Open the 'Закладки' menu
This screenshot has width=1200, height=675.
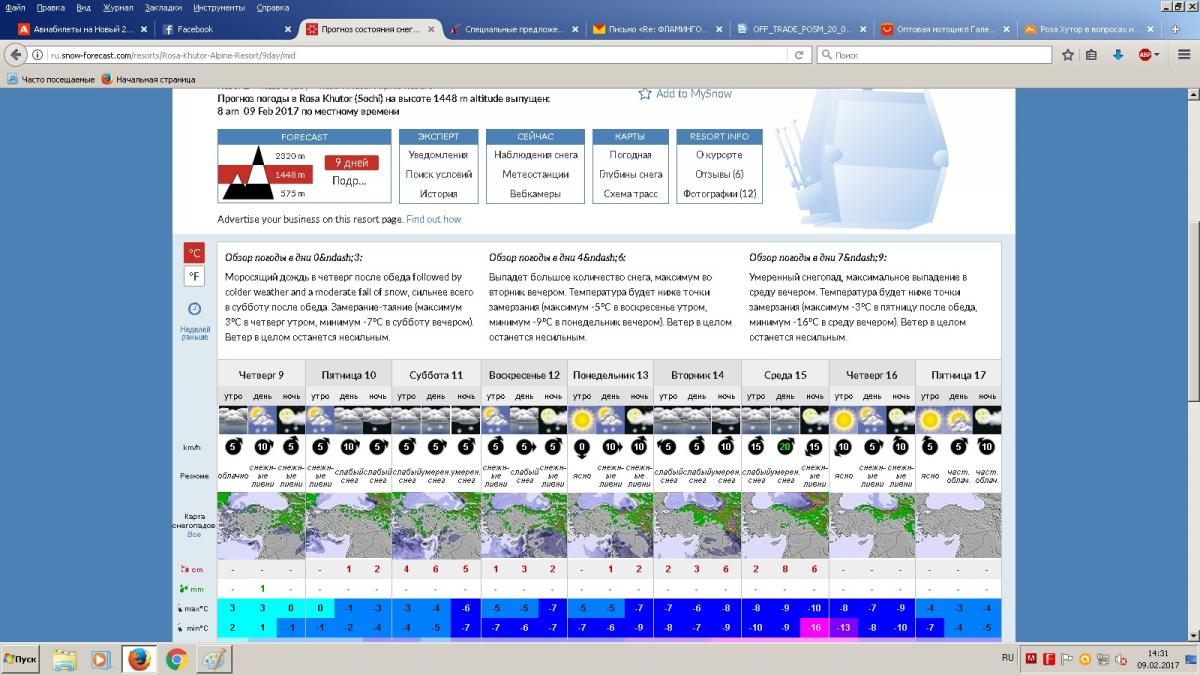pyautogui.click(x=164, y=7)
